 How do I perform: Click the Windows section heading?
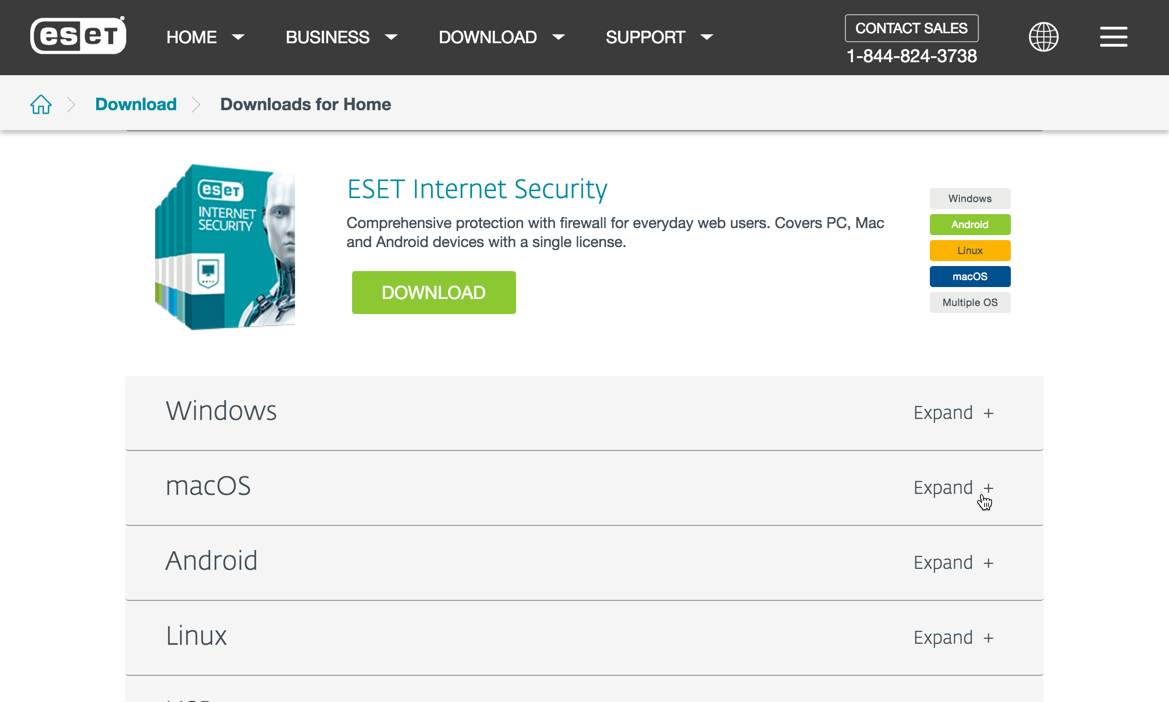pos(221,411)
